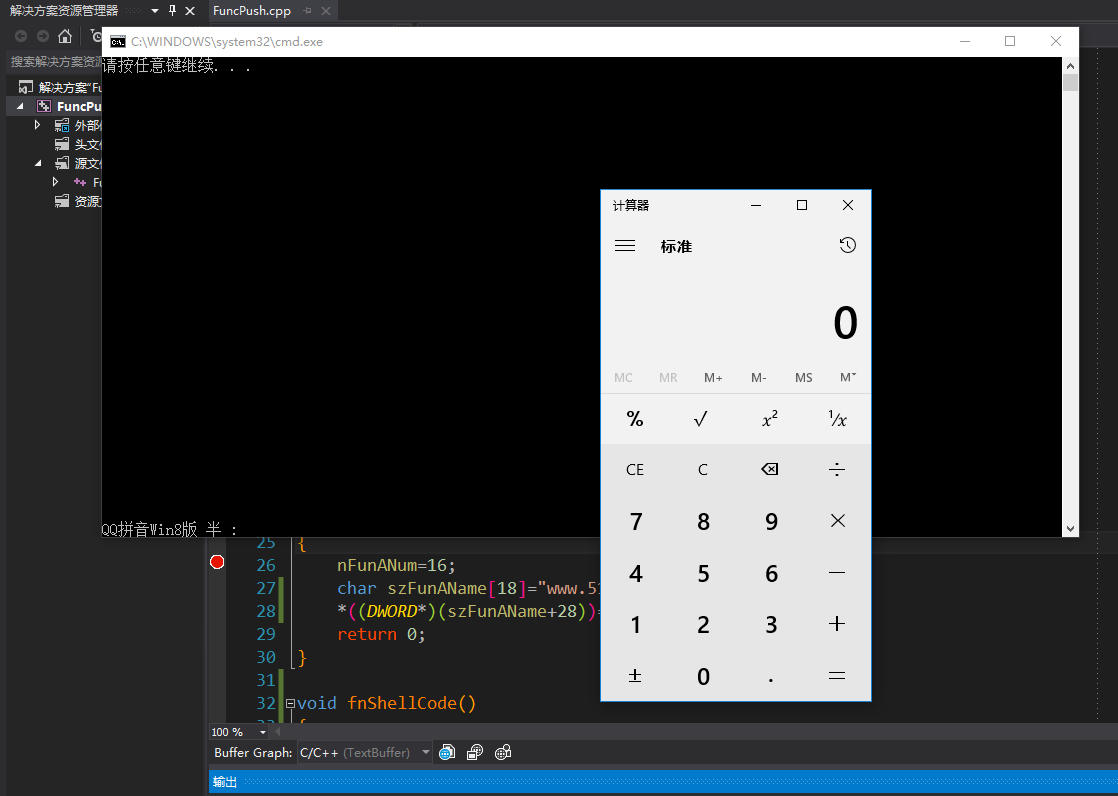1118x796 pixels.
Task: Click the C clear button in Calculator
Action: tap(702, 469)
